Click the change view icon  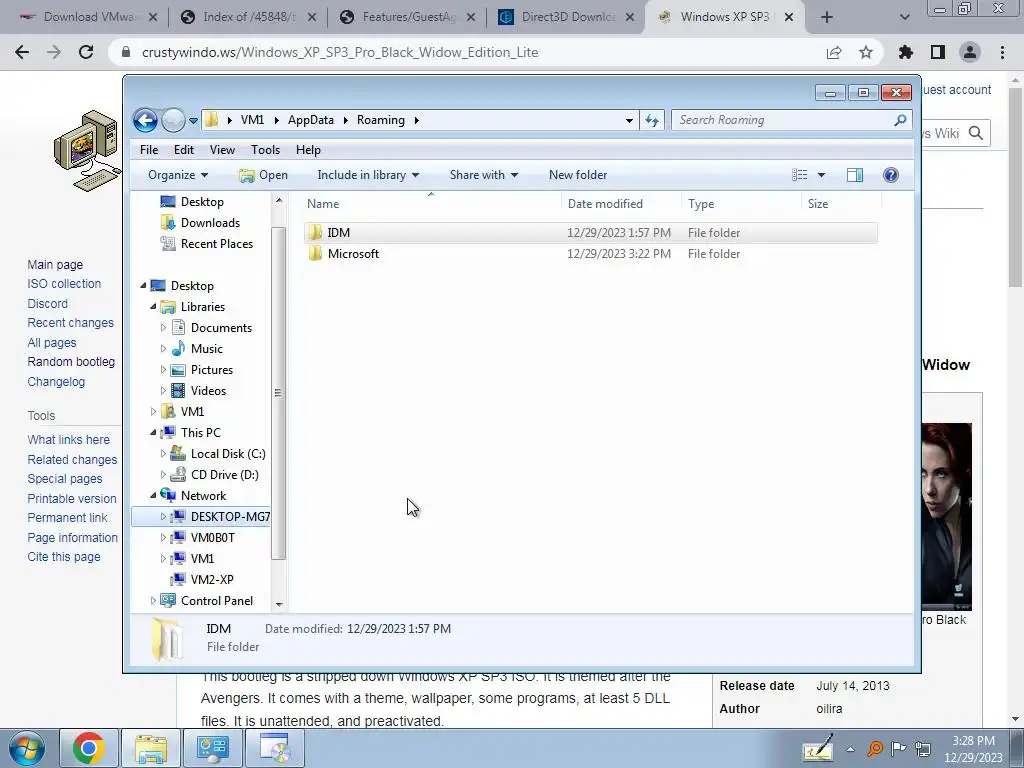(x=799, y=175)
